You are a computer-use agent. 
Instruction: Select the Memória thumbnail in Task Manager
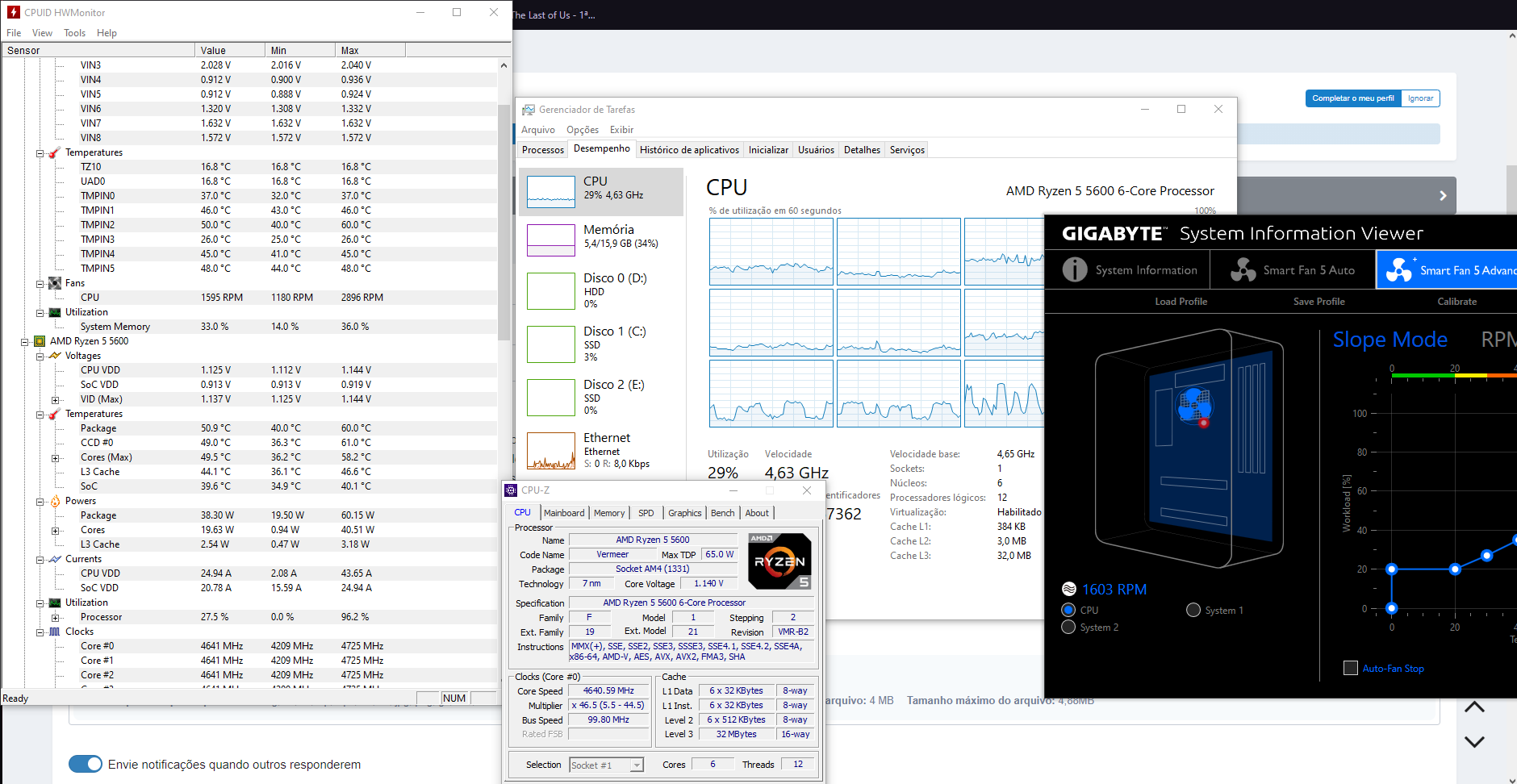551,240
